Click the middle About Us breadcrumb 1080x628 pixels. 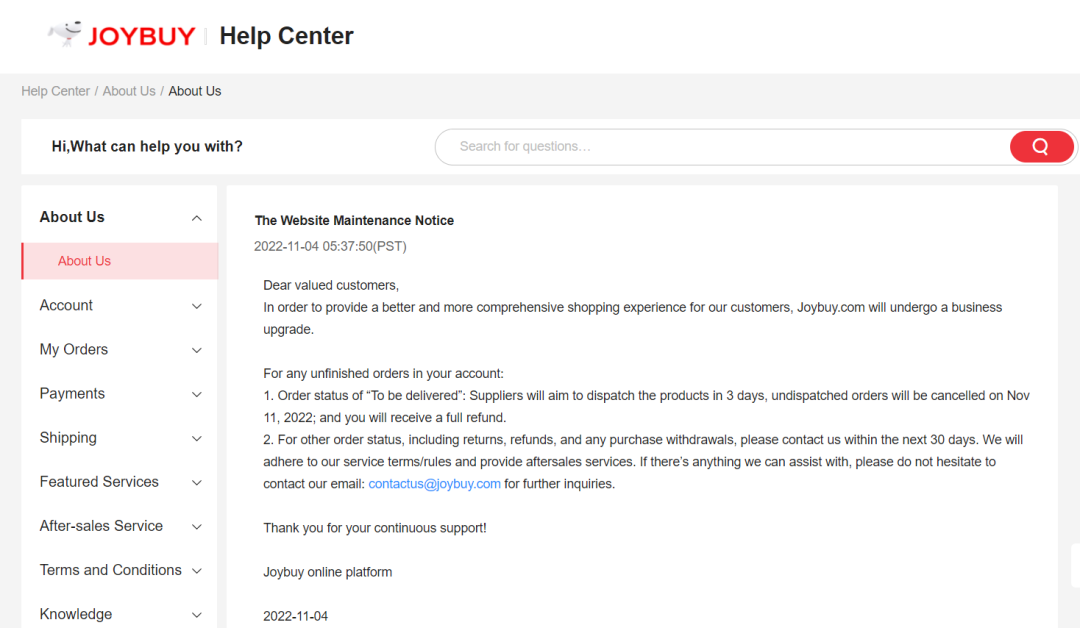point(129,91)
